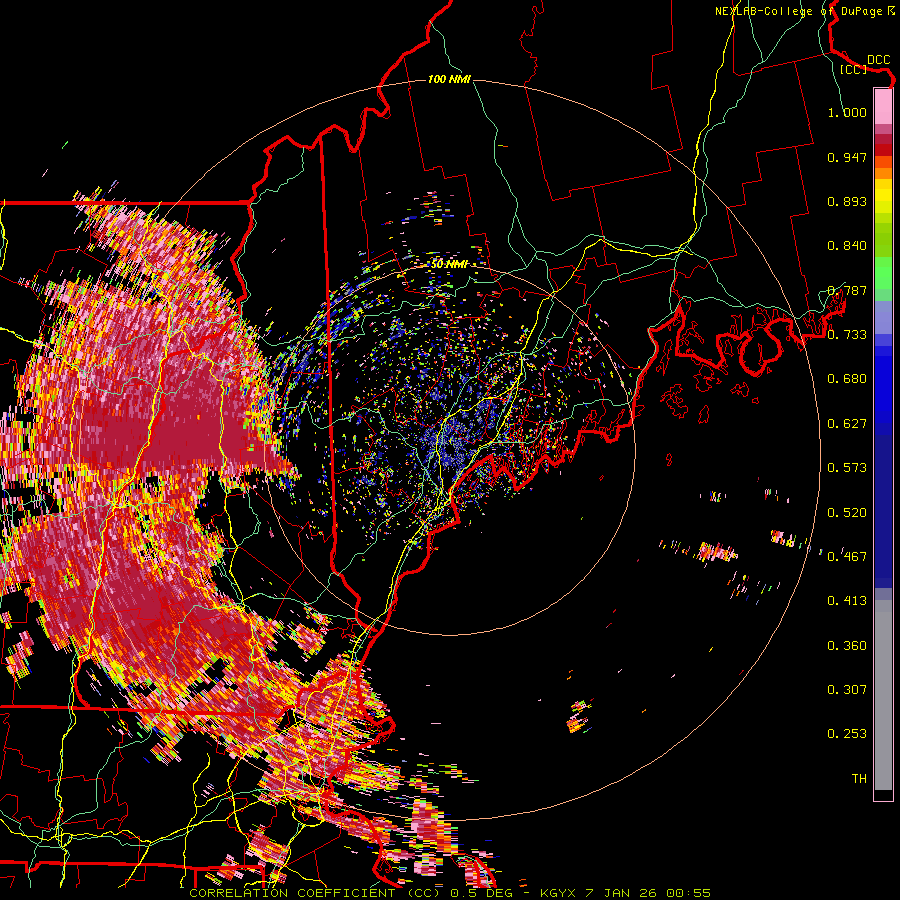The width and height of the screenshot is (900, 900).
Task: Select the 0.253 legend value
Action: [x=847, y=734]
